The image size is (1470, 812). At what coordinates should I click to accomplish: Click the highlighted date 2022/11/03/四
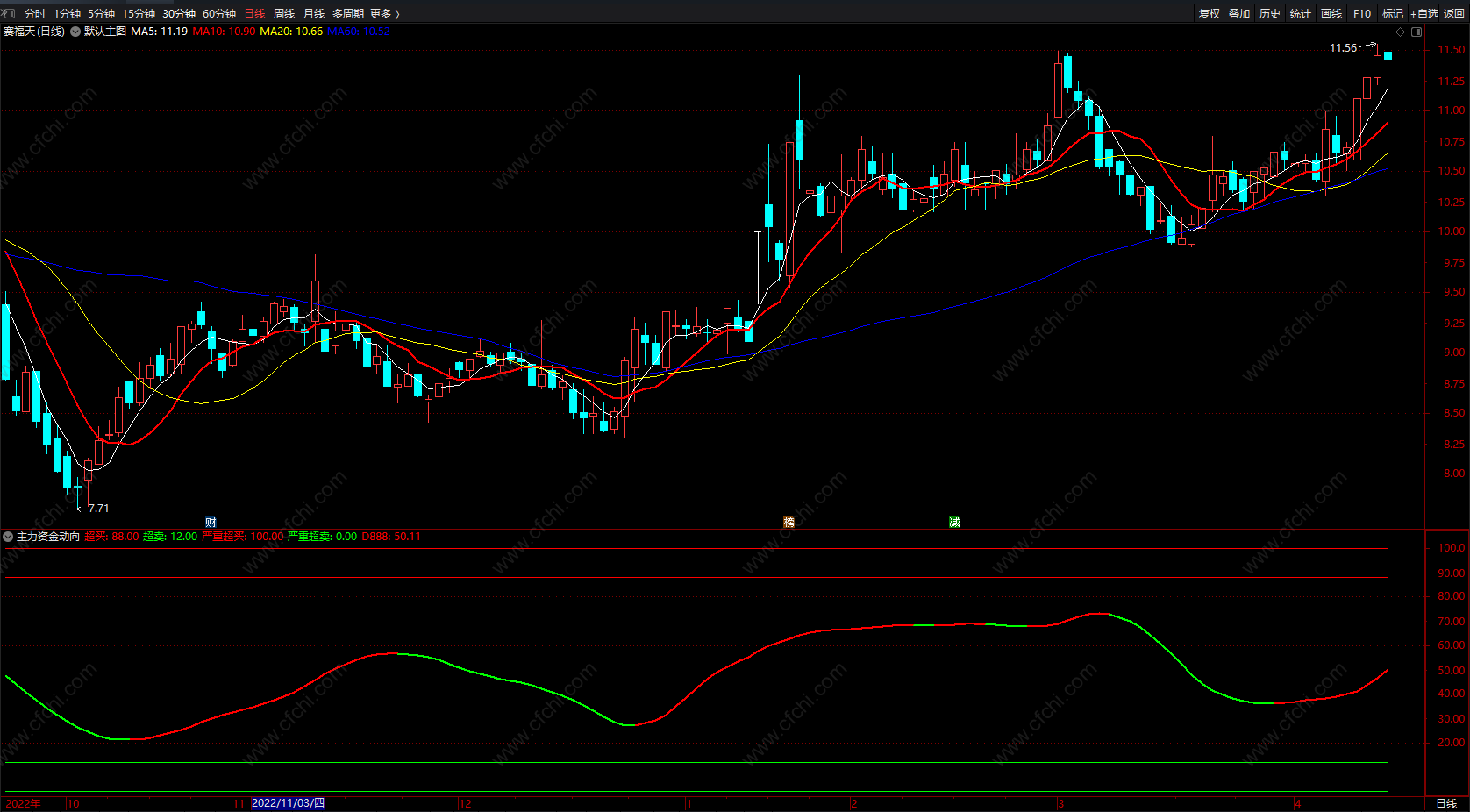(288, 804)
